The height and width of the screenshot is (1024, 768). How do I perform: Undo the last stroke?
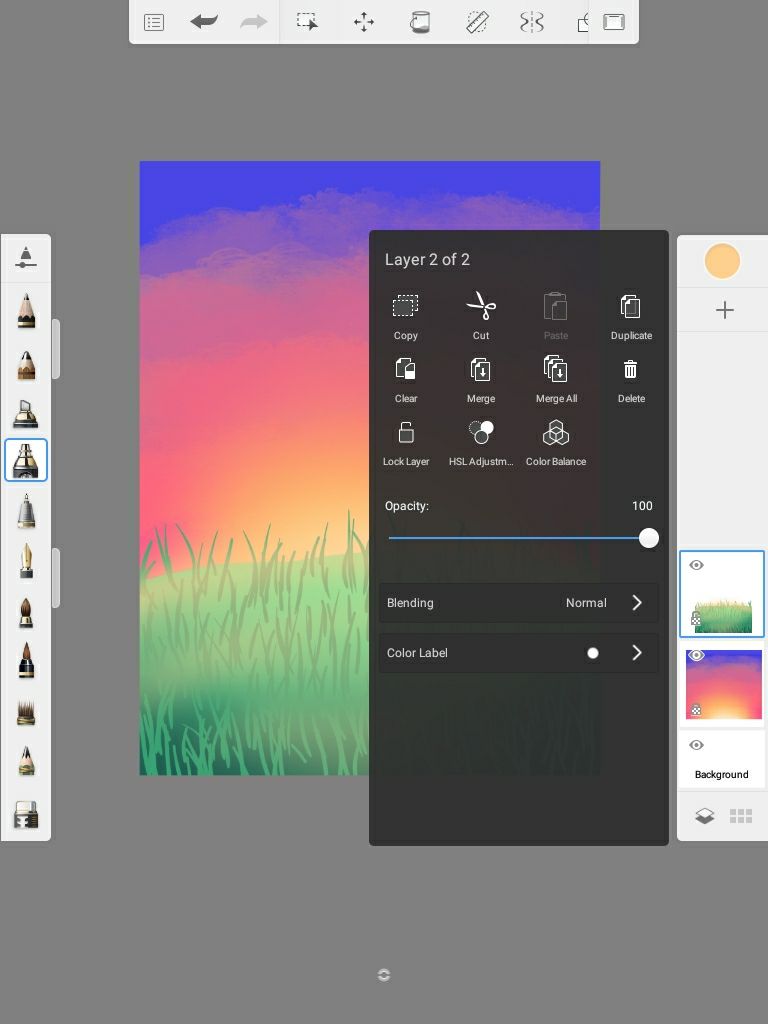204,22
